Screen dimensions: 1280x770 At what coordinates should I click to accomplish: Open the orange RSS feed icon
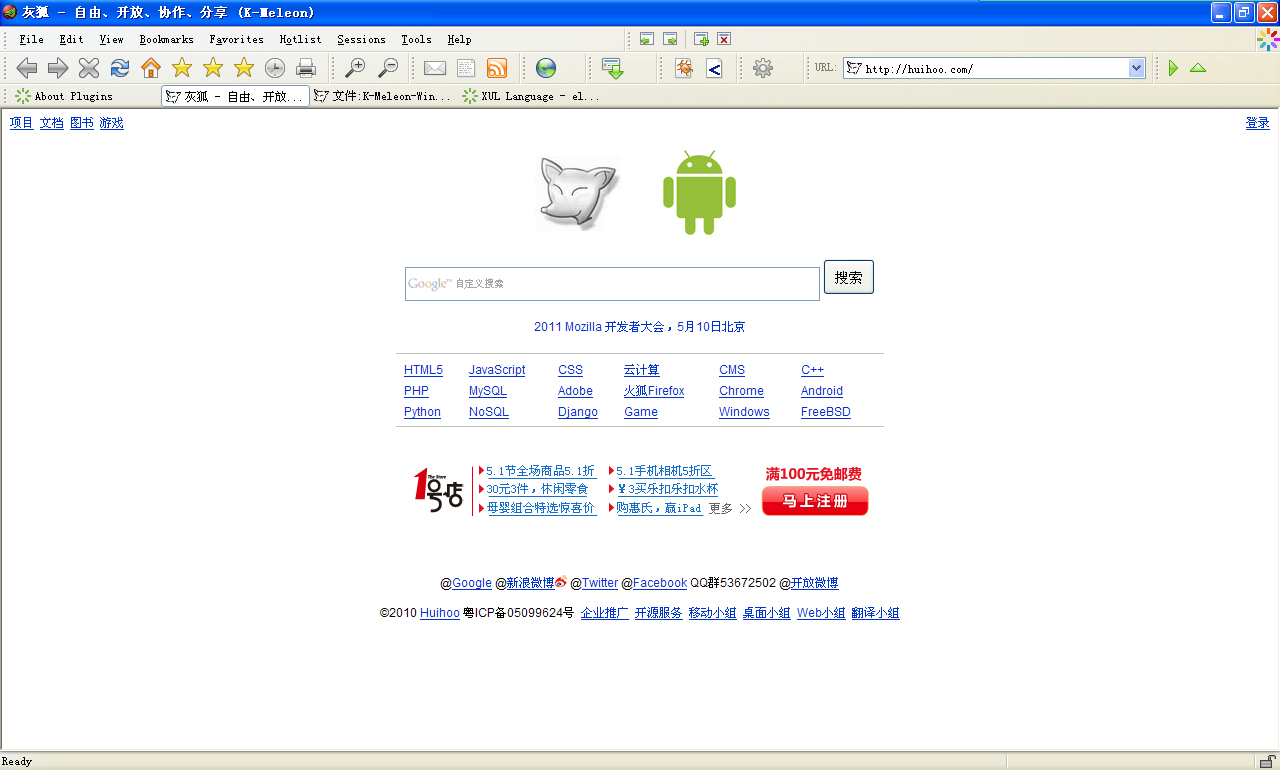497,68
